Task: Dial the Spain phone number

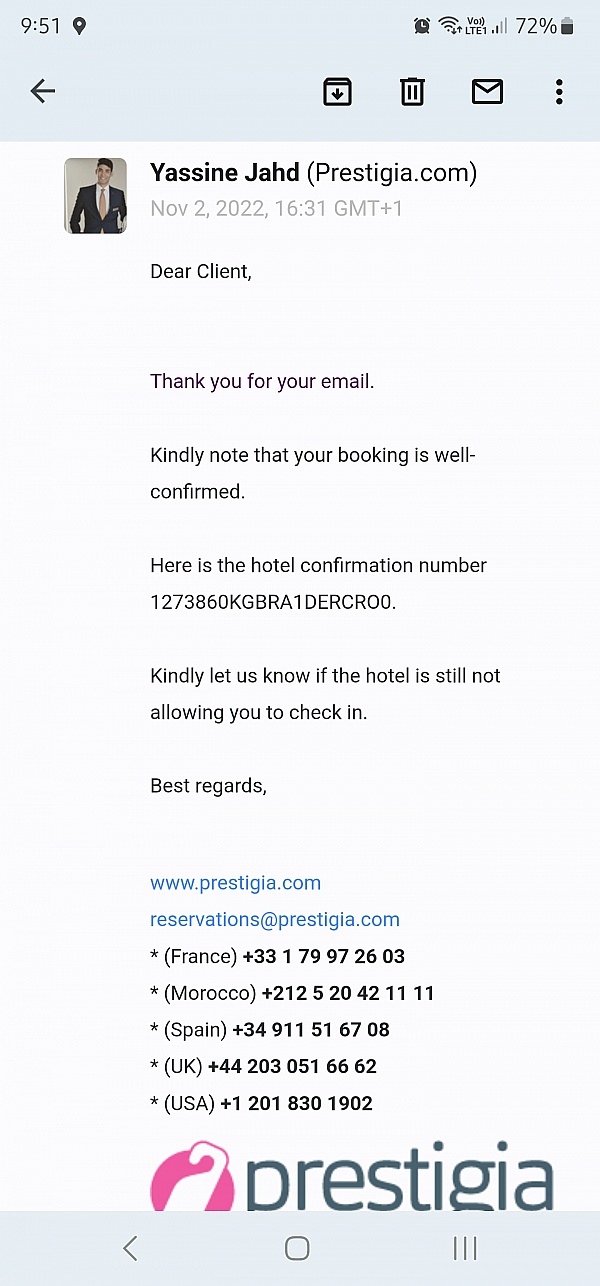Action: click(311, 1030)
